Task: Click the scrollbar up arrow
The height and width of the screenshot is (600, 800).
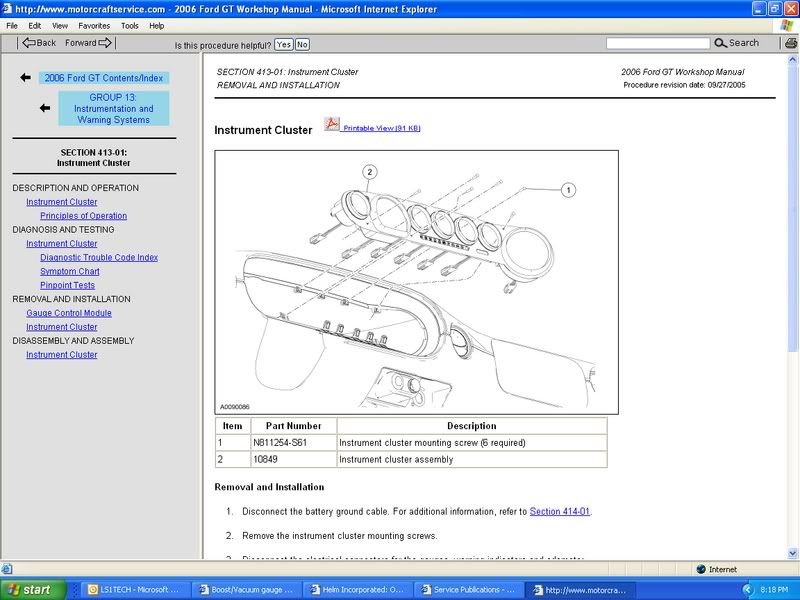Action: (793, 60)
